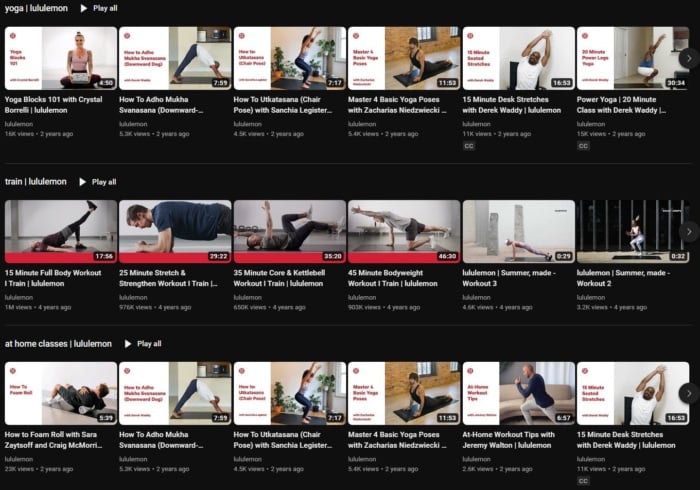Click the 6:57 duration badge on At-Home Workout Tips
The height and width of the screenshot is (490, 700).
[x=563, y=418]
